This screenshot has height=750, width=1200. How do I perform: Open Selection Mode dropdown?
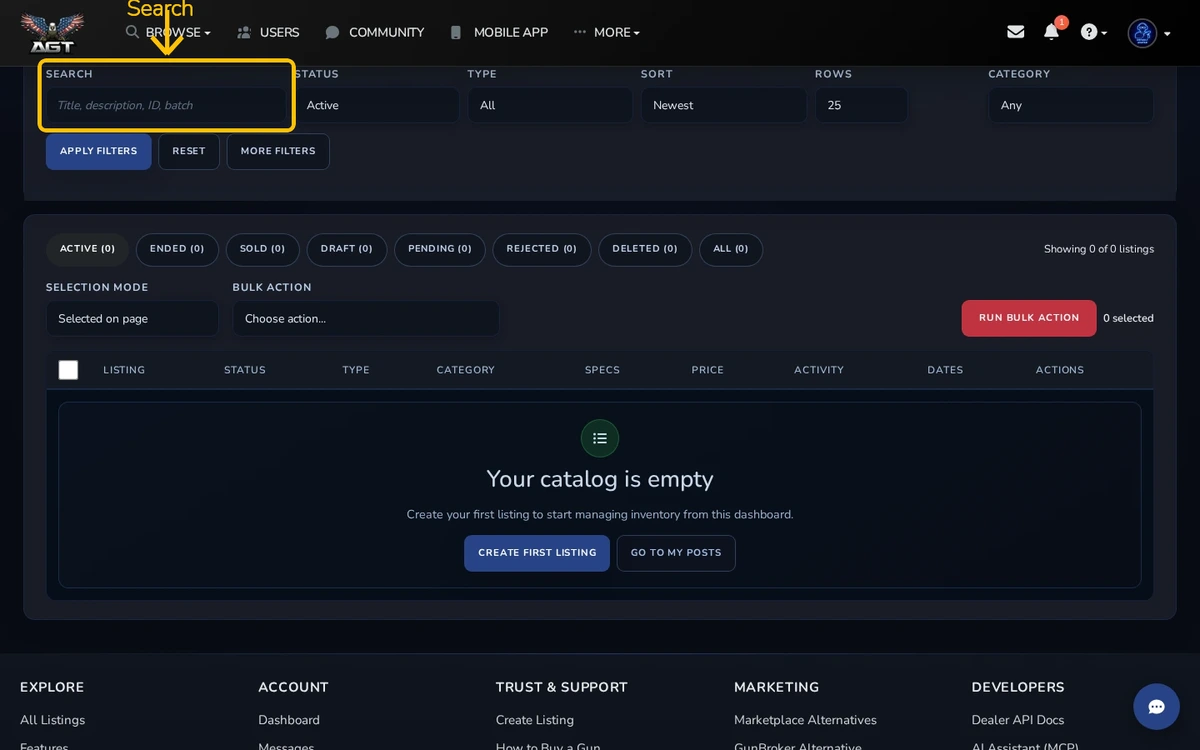click(132, 318)
